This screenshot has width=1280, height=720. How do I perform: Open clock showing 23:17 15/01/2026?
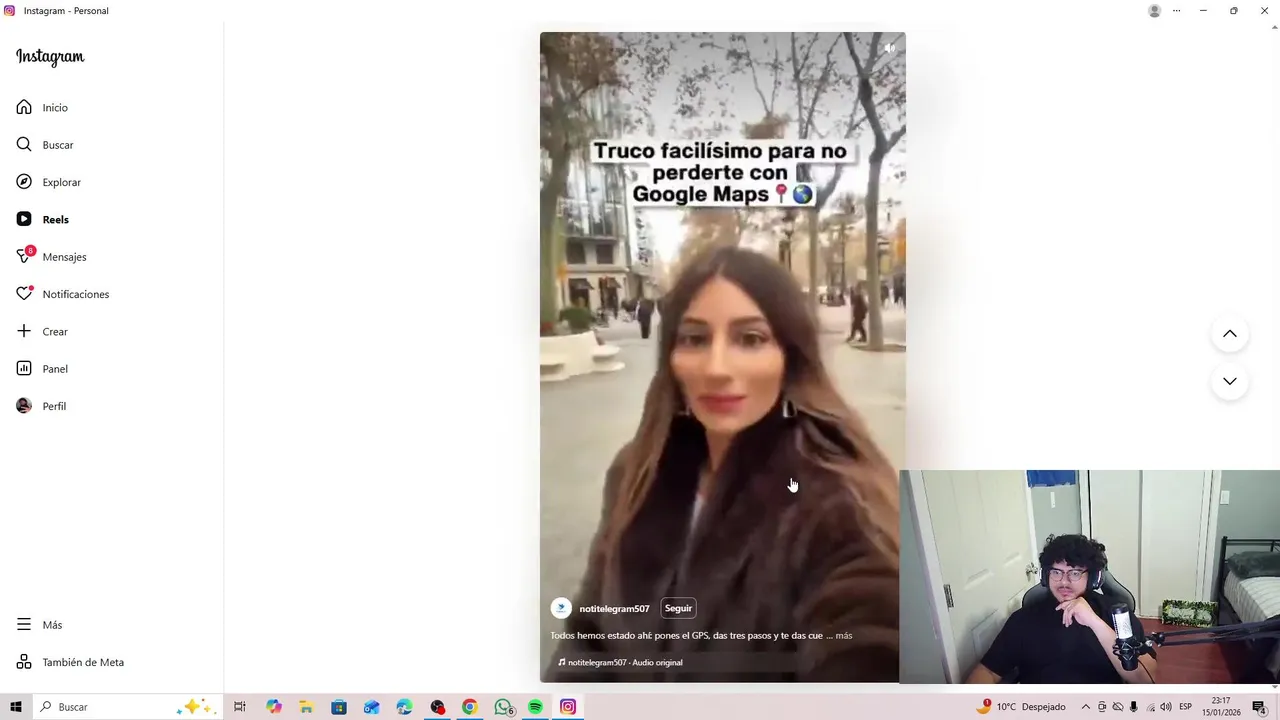click(1221, 707)
